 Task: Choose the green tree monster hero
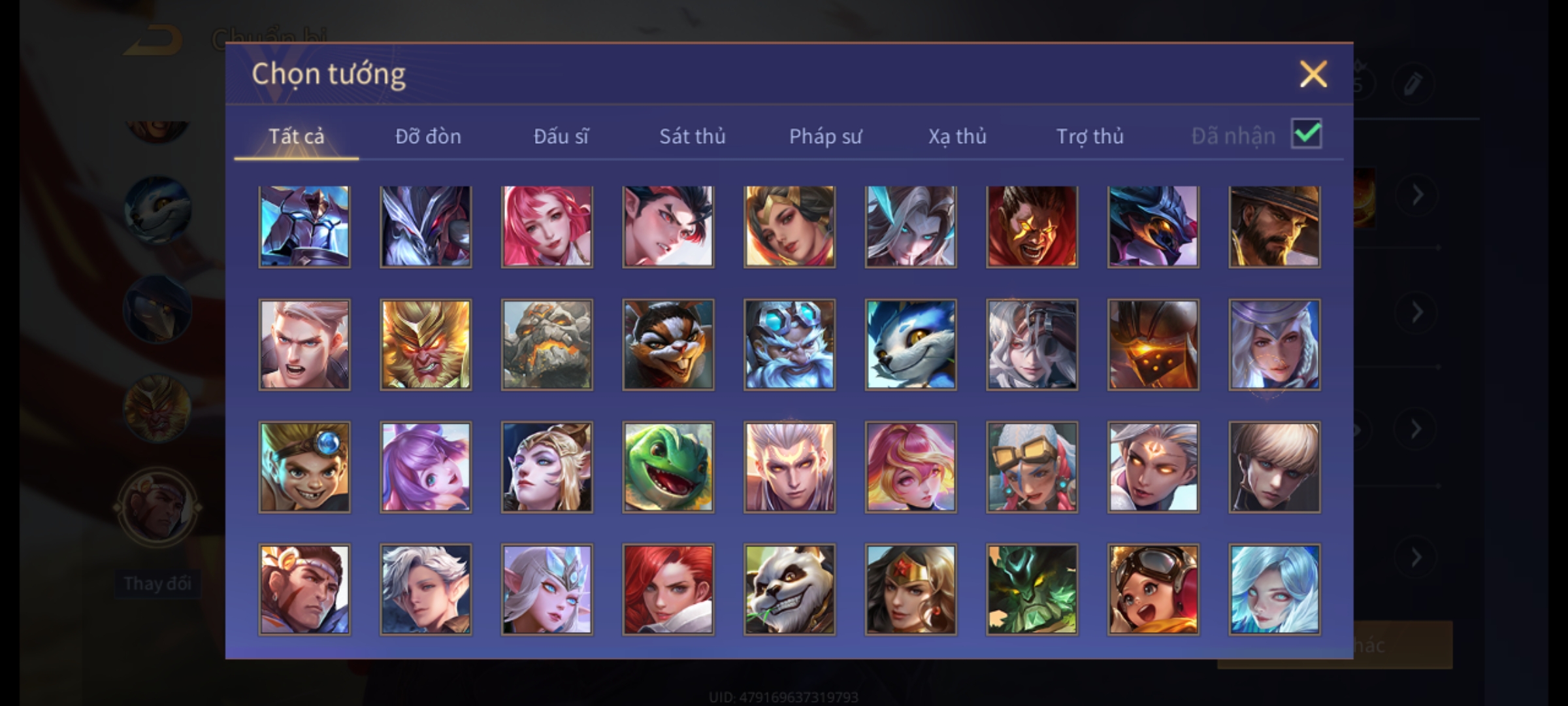coord(1032,590)
